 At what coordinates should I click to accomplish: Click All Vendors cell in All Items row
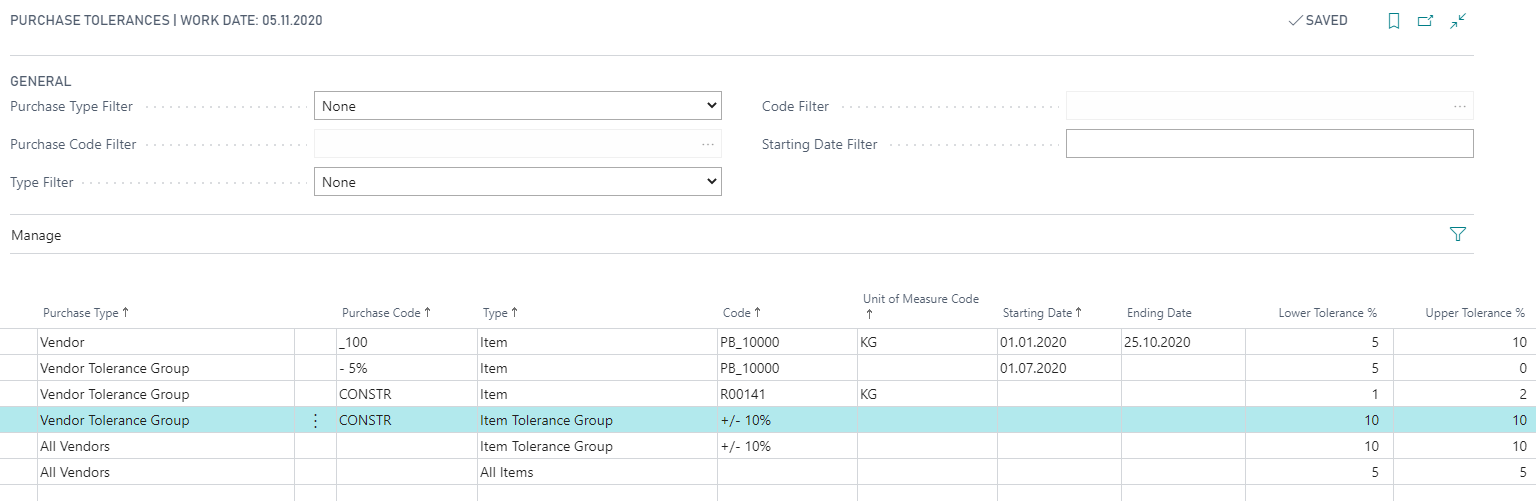[x=166, y=472]
